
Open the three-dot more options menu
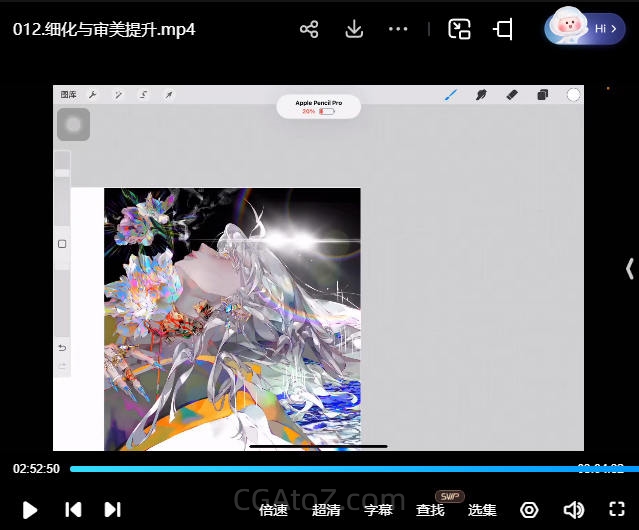(x=398, y=29)
